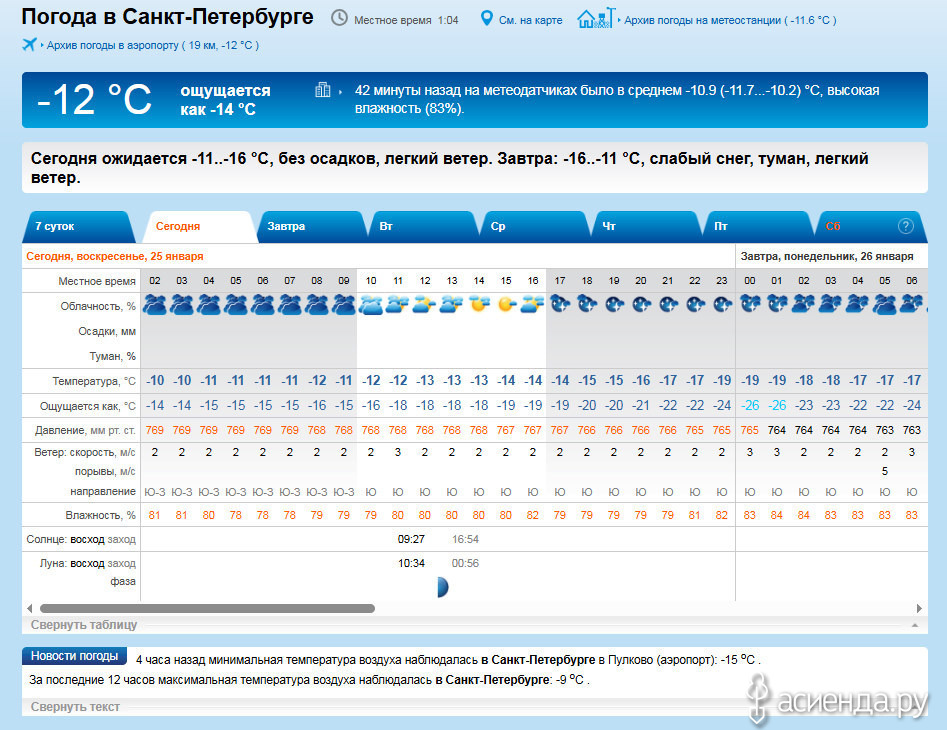The image size is (947, 730).
Task: Click the small triangle right of Свернуть таблицу
Action: point(913,625)
